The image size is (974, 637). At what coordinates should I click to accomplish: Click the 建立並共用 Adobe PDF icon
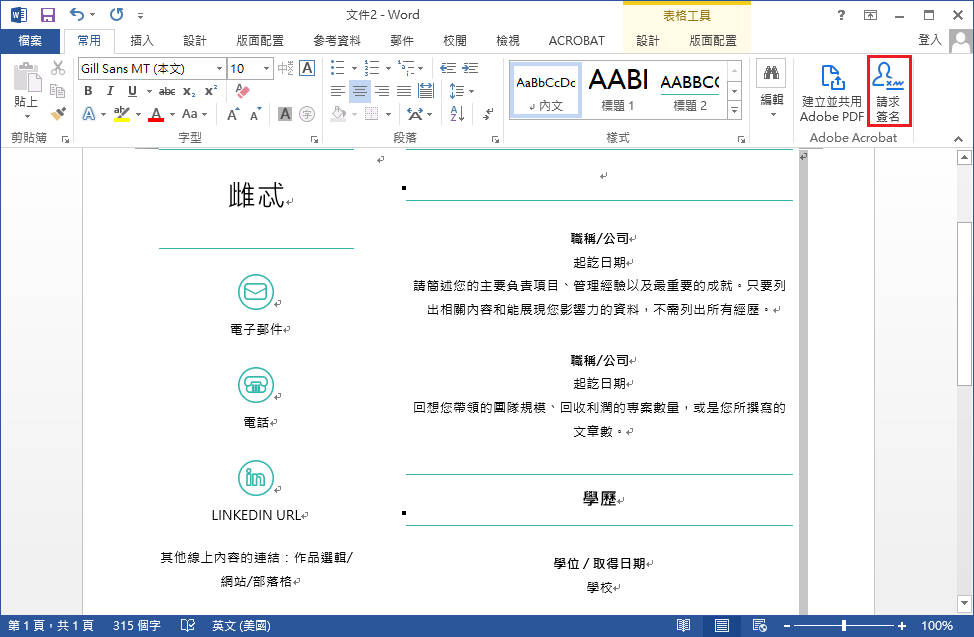pyautogui.click(x=831, y=91)
